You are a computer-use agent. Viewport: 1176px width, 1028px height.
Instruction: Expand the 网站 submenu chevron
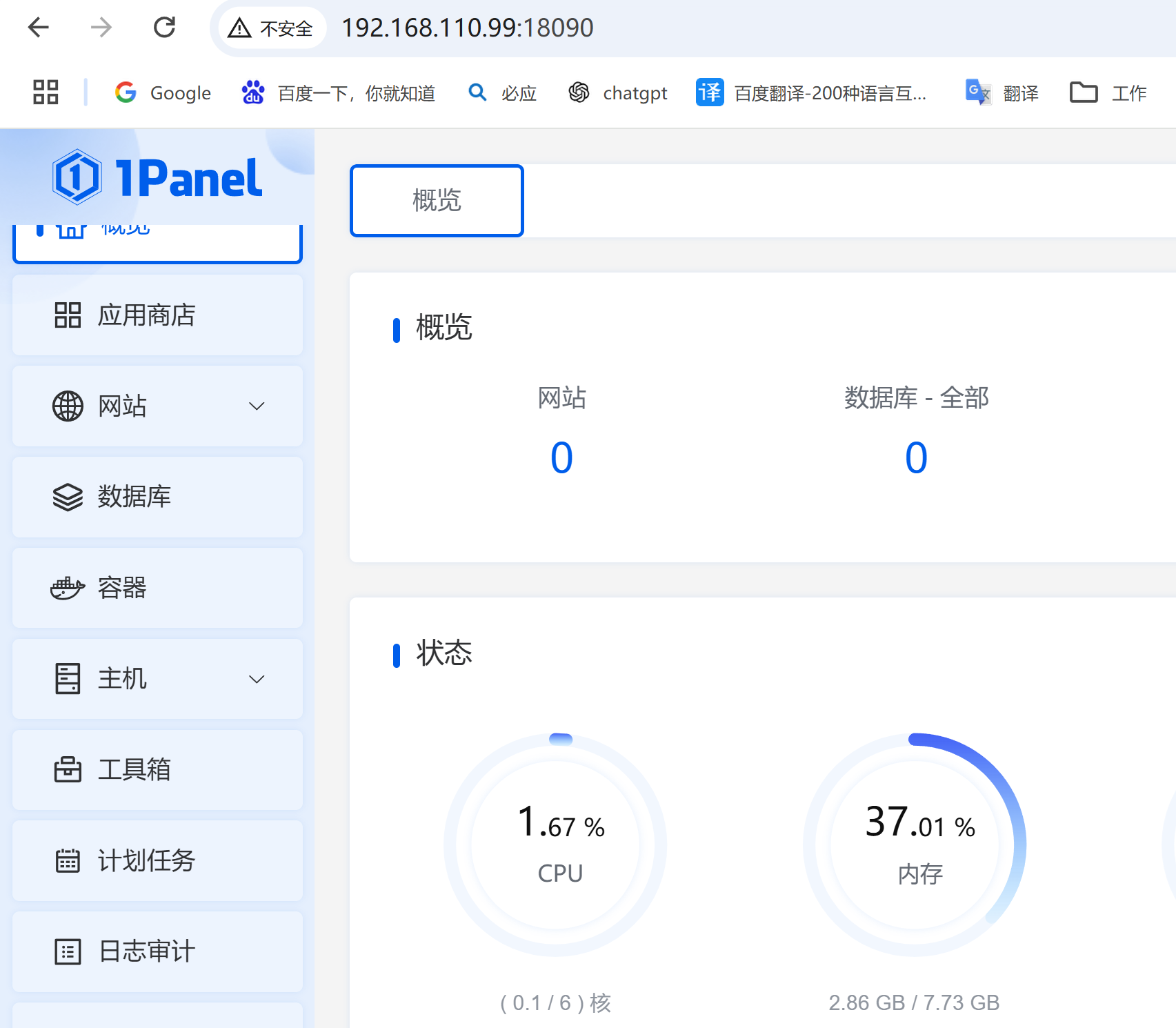(x=257, y=406)
